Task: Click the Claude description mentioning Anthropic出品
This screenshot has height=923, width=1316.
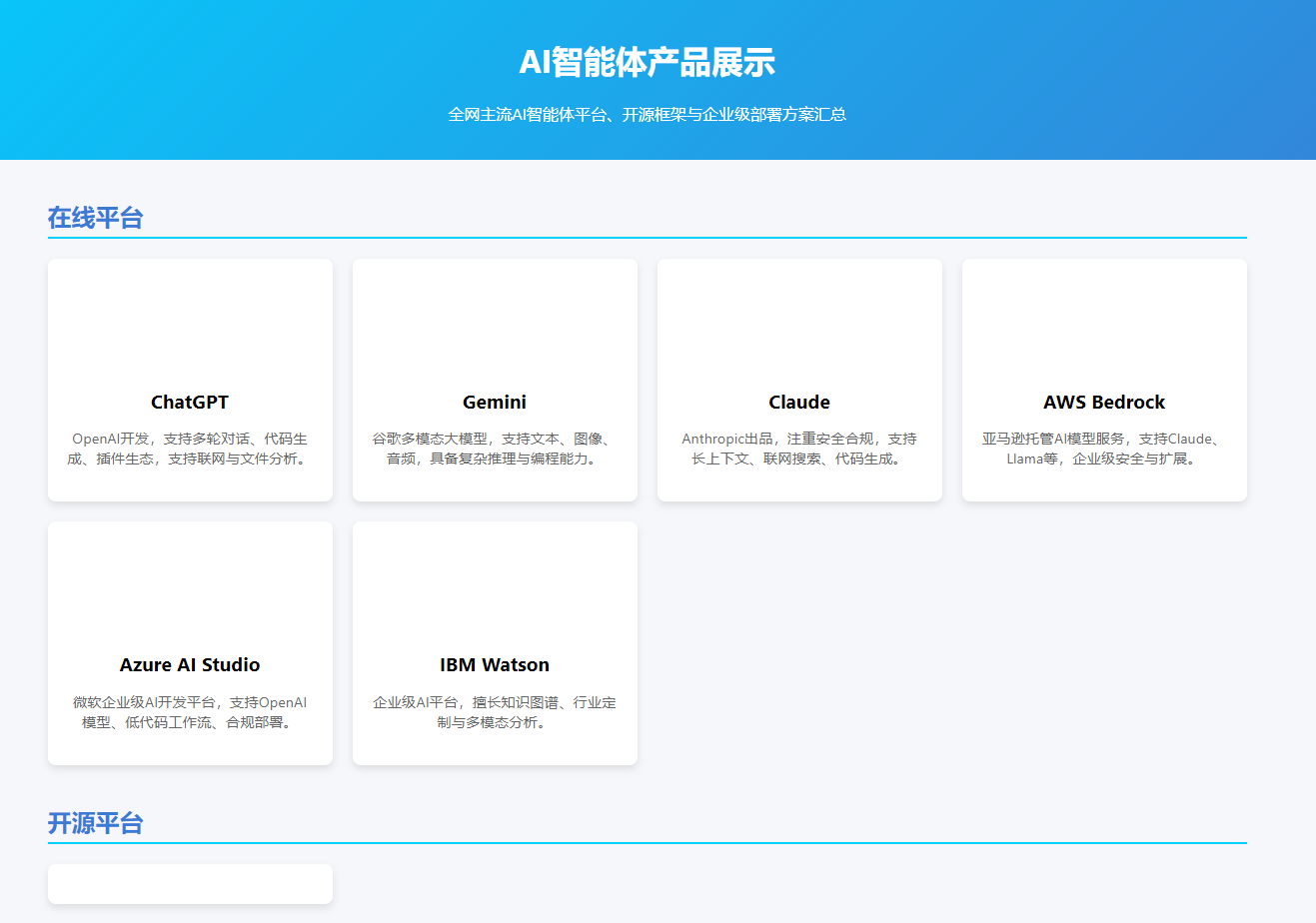Action: pos(799,449)
